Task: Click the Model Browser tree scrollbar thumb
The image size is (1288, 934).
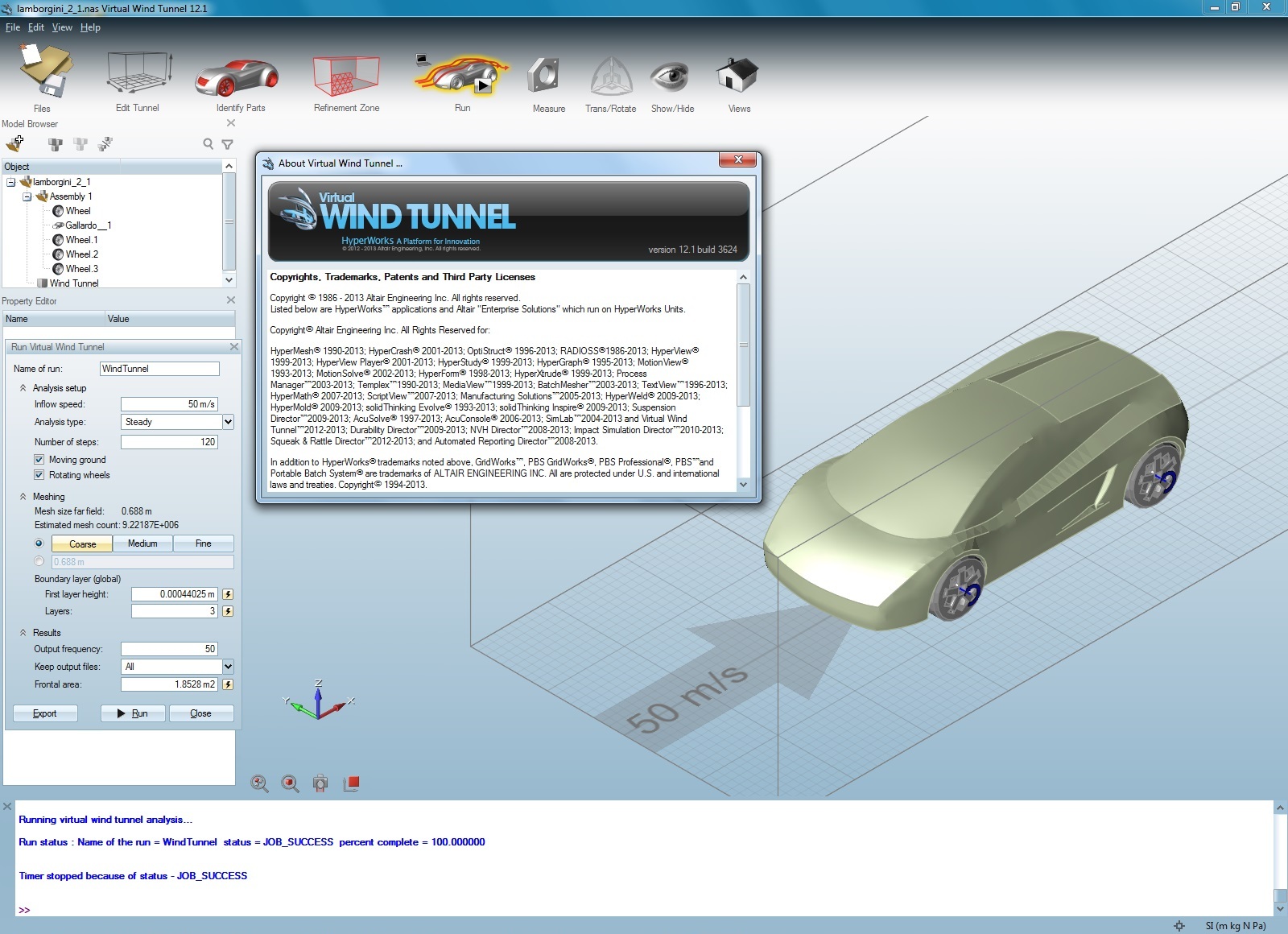Action: click(229, 221)
